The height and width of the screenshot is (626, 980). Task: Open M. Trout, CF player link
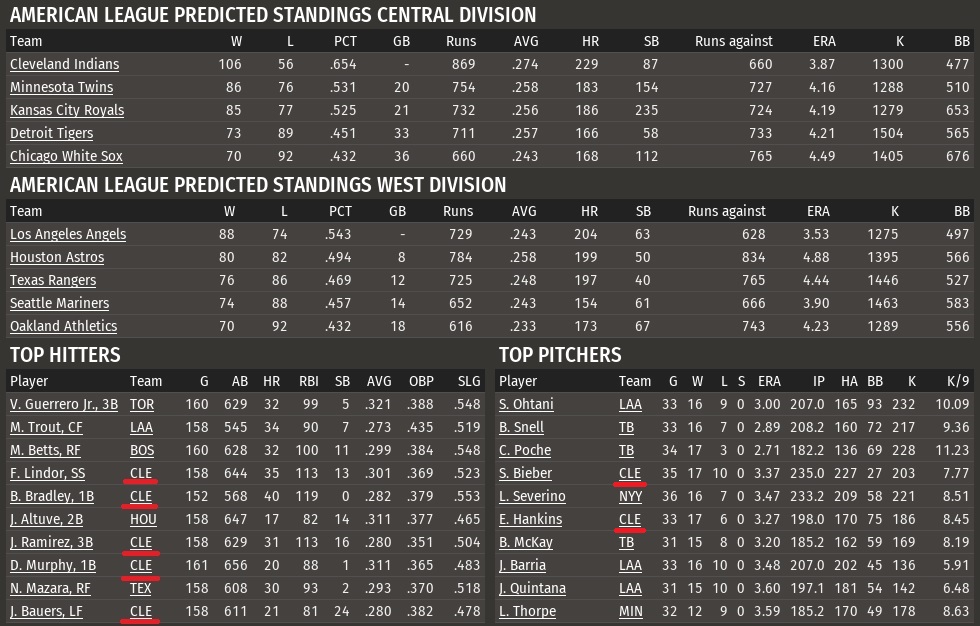46,427
